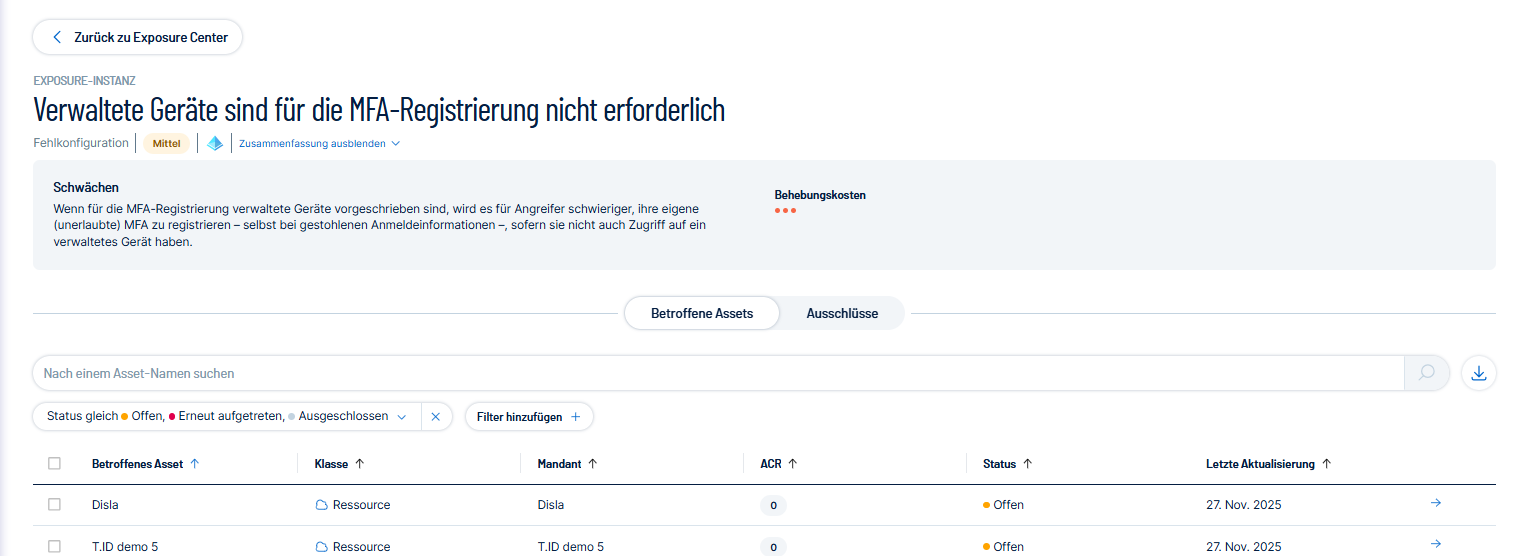Sort ACR column using arrow
1520x556 pixels.
point(792,464)
